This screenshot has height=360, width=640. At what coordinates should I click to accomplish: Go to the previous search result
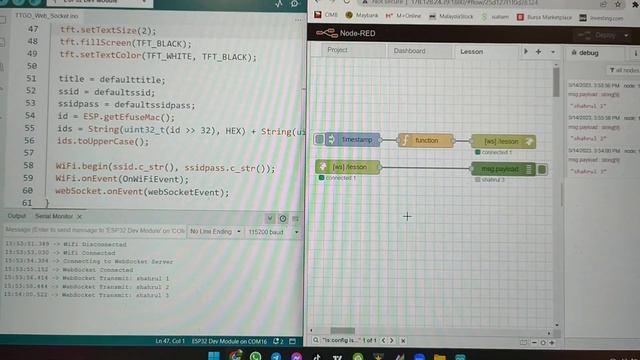(x=383, y=340)
